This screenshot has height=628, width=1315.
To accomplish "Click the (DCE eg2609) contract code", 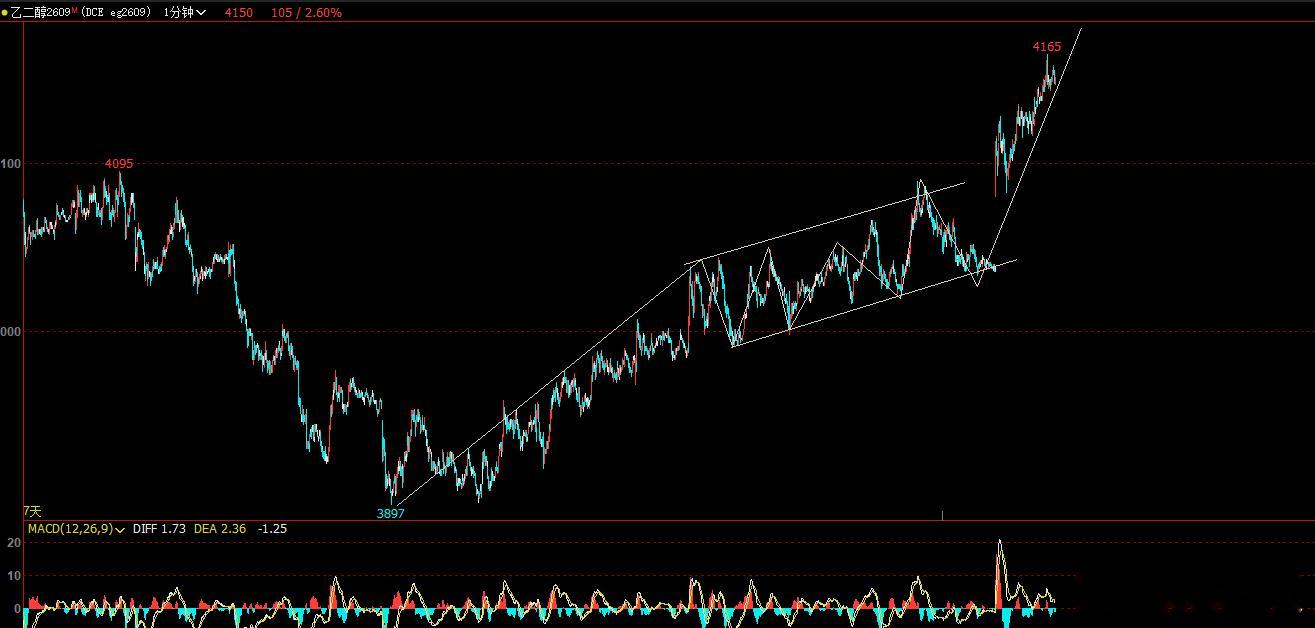I will point(117,12).
